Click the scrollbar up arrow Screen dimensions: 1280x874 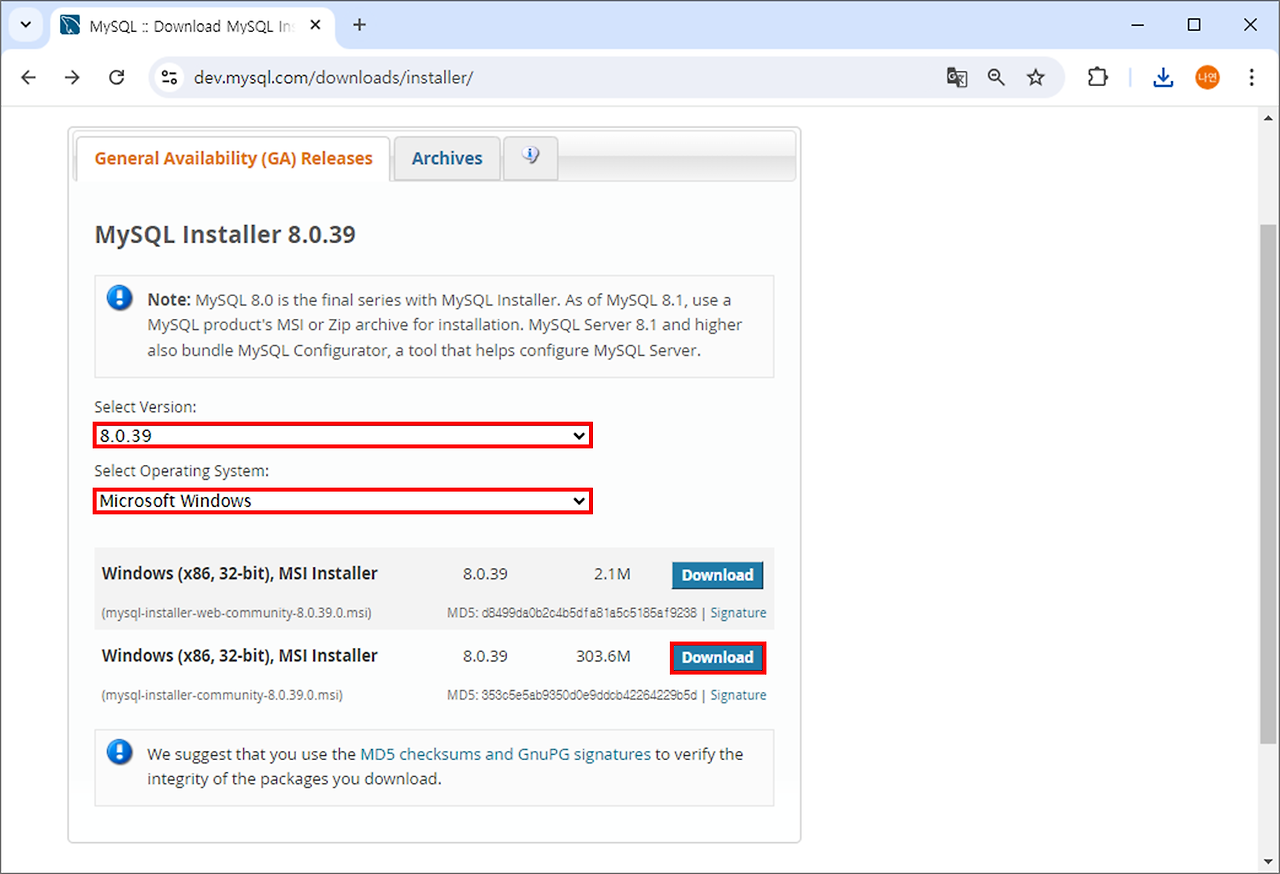click(x=1267, y=117)
